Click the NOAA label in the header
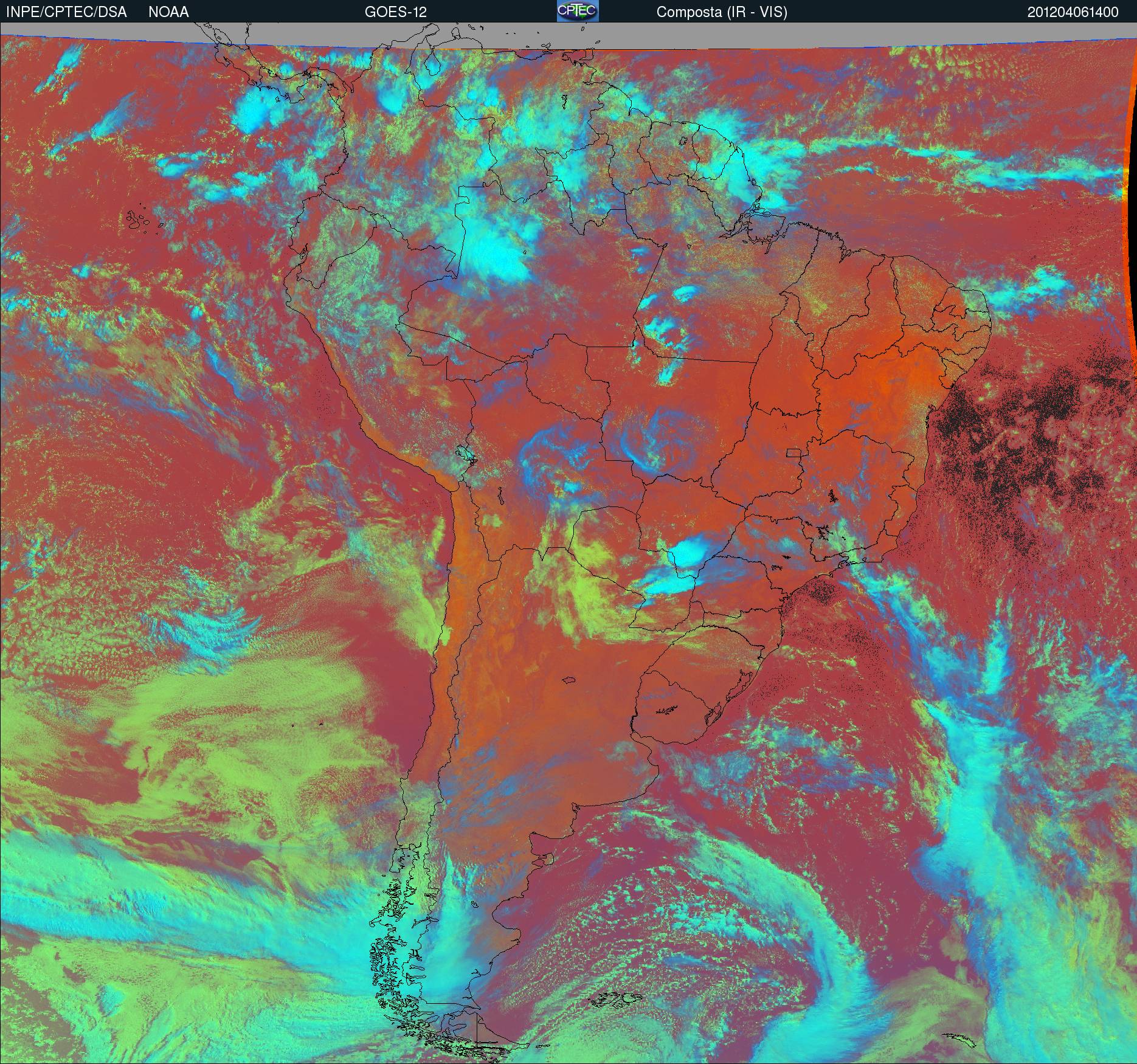Image resolution: width=1137 pixels, height=1064 pixels. pyautogui.click(x=168, y=12)
